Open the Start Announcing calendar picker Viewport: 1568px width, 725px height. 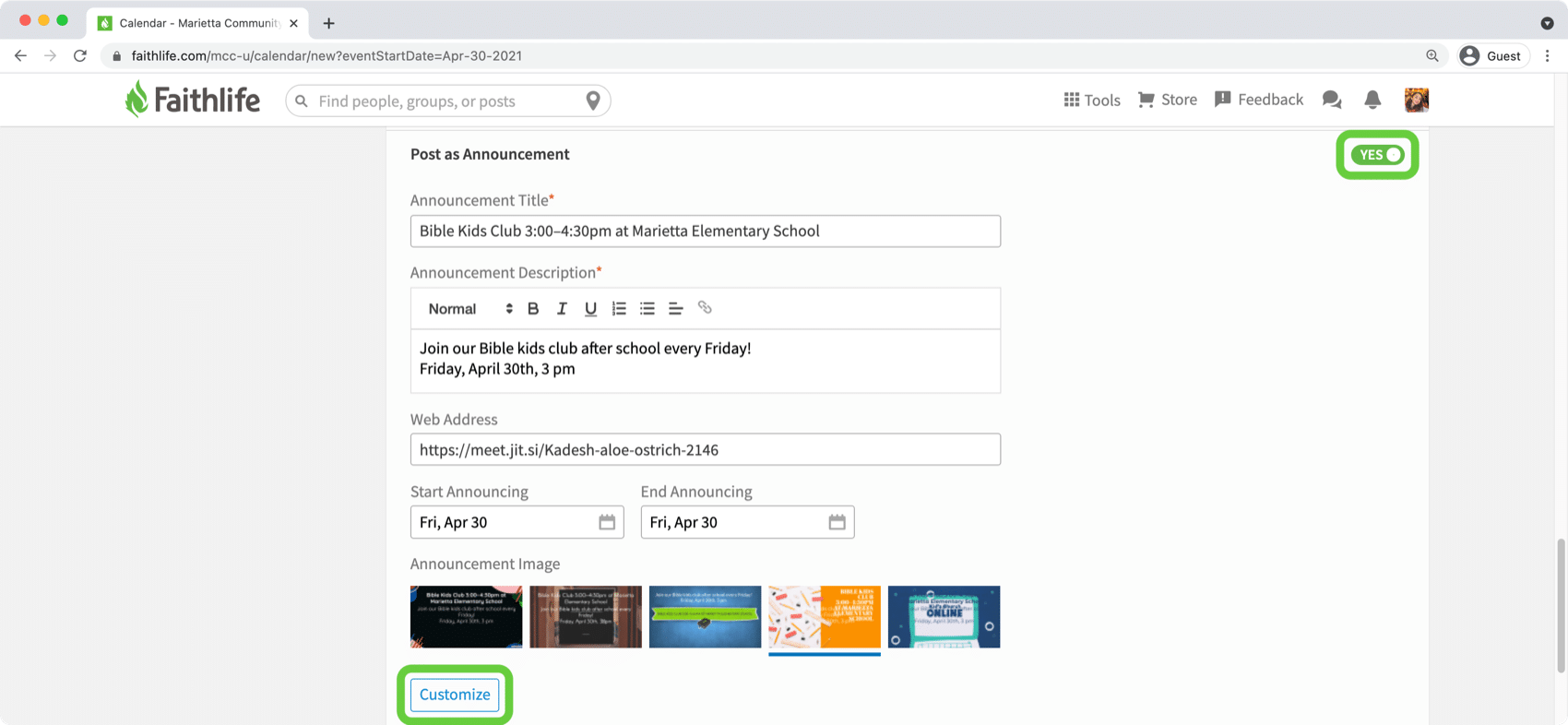pos(607,522)
